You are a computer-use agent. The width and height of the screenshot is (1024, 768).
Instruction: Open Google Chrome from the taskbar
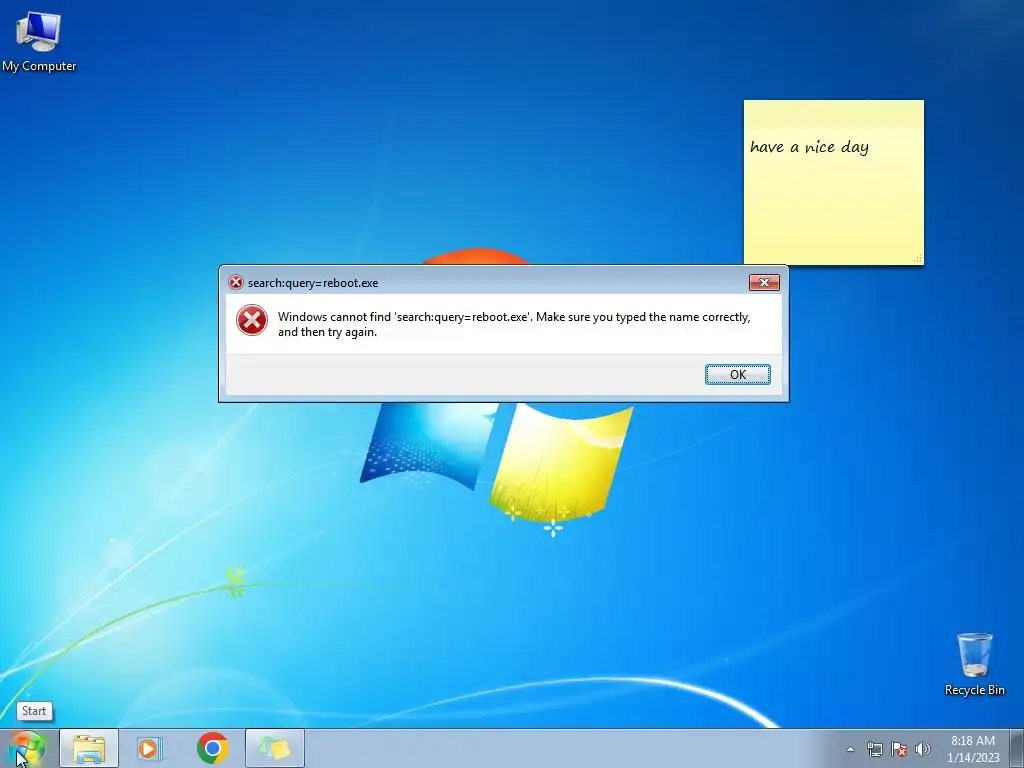(212, 748)
